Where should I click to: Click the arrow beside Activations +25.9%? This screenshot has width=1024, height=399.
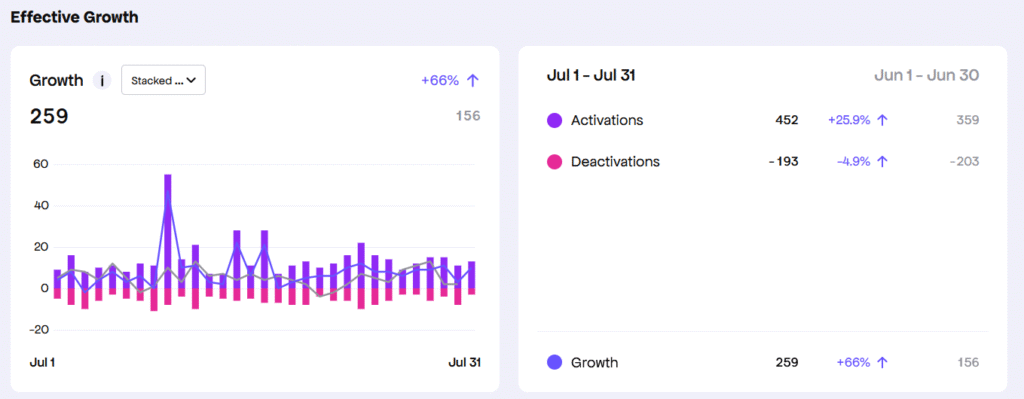point(882,120)
